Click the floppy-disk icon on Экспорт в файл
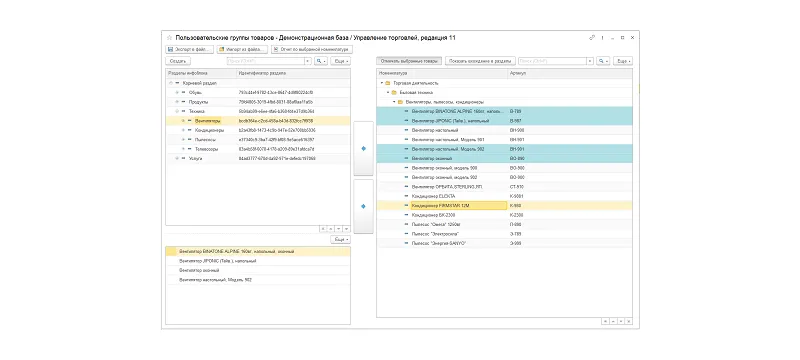 point(170,49)
